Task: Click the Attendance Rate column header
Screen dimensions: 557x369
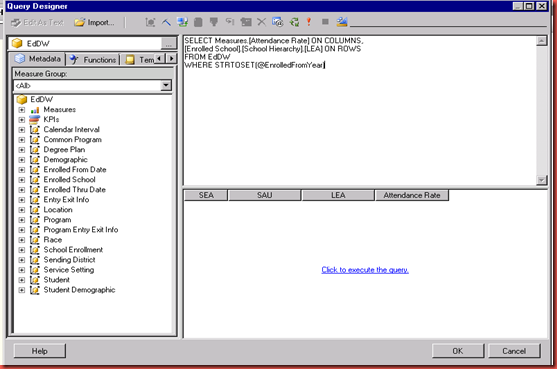Action: (412, 195)
